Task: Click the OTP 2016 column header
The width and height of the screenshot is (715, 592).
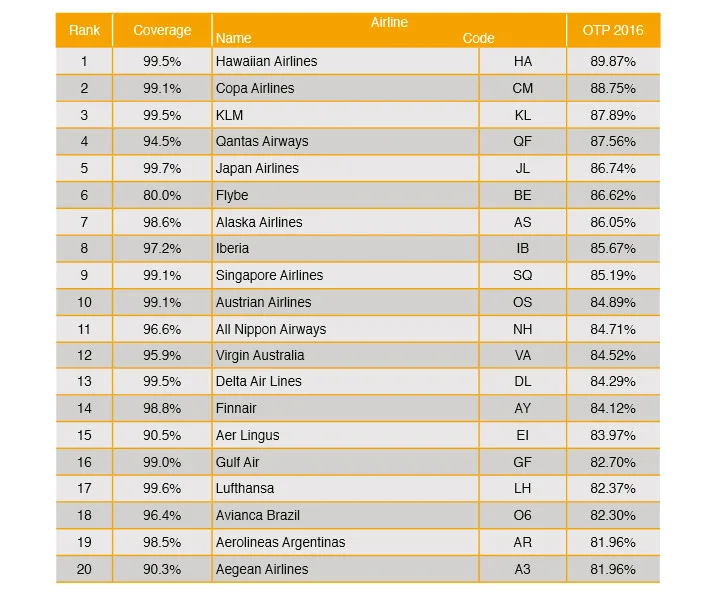Action: point(613,30)
